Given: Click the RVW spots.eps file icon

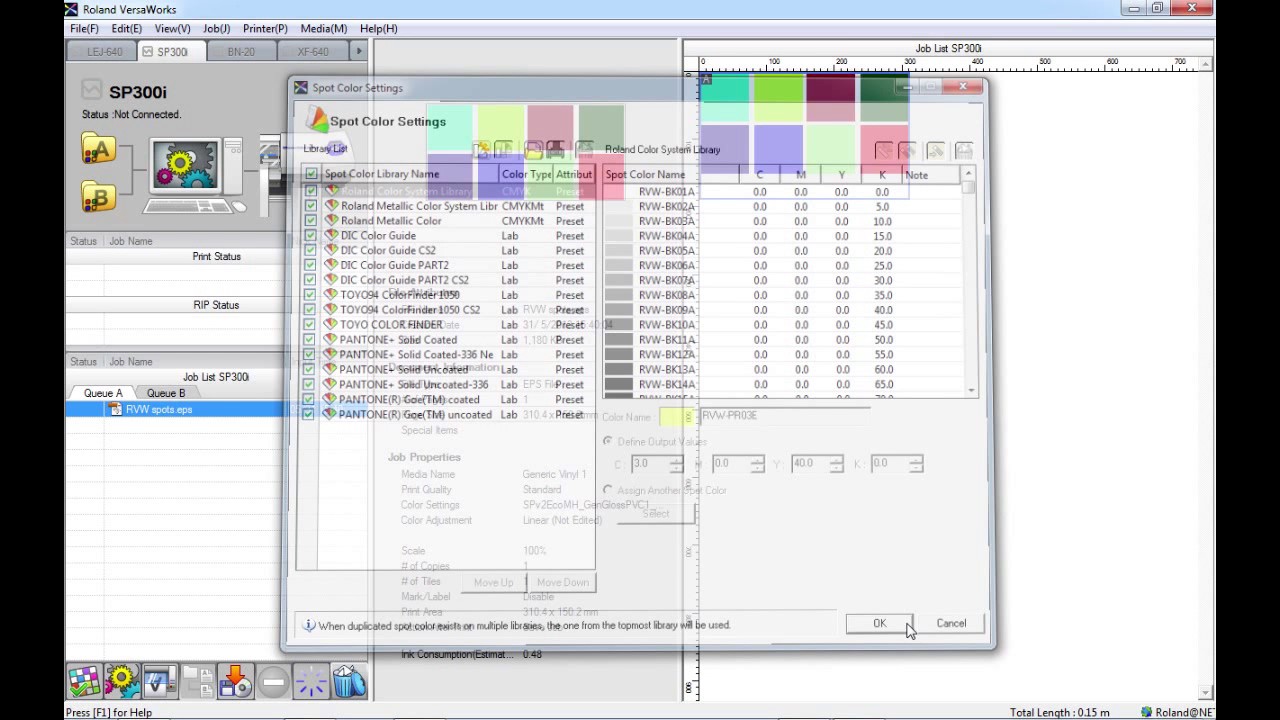Looking at the screenshot, I should coord(116,409).
